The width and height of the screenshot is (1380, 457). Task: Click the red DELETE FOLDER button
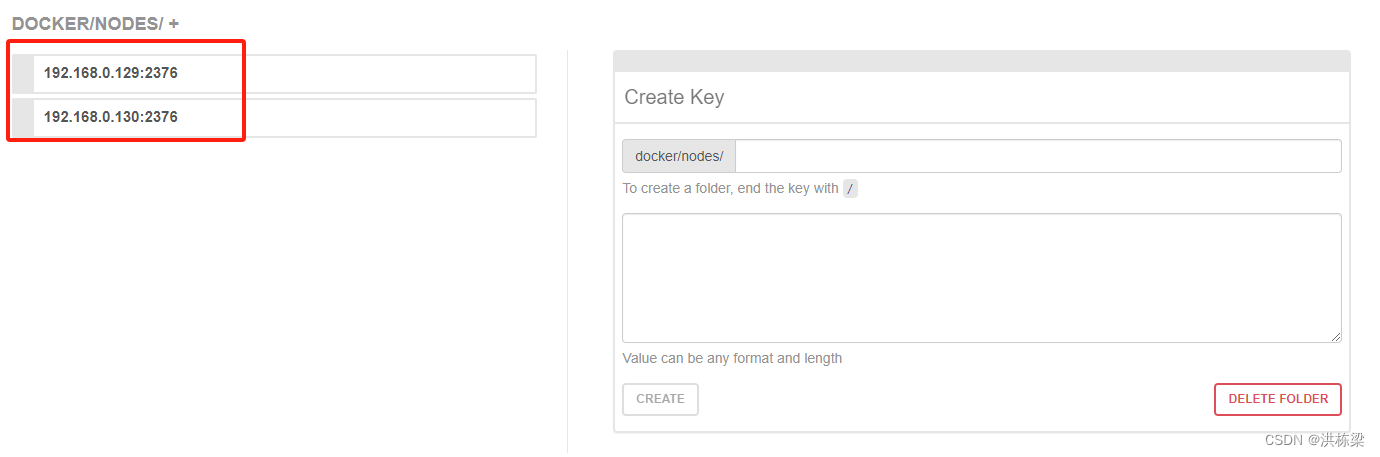pyautogui.click(x=1278, y=399)
